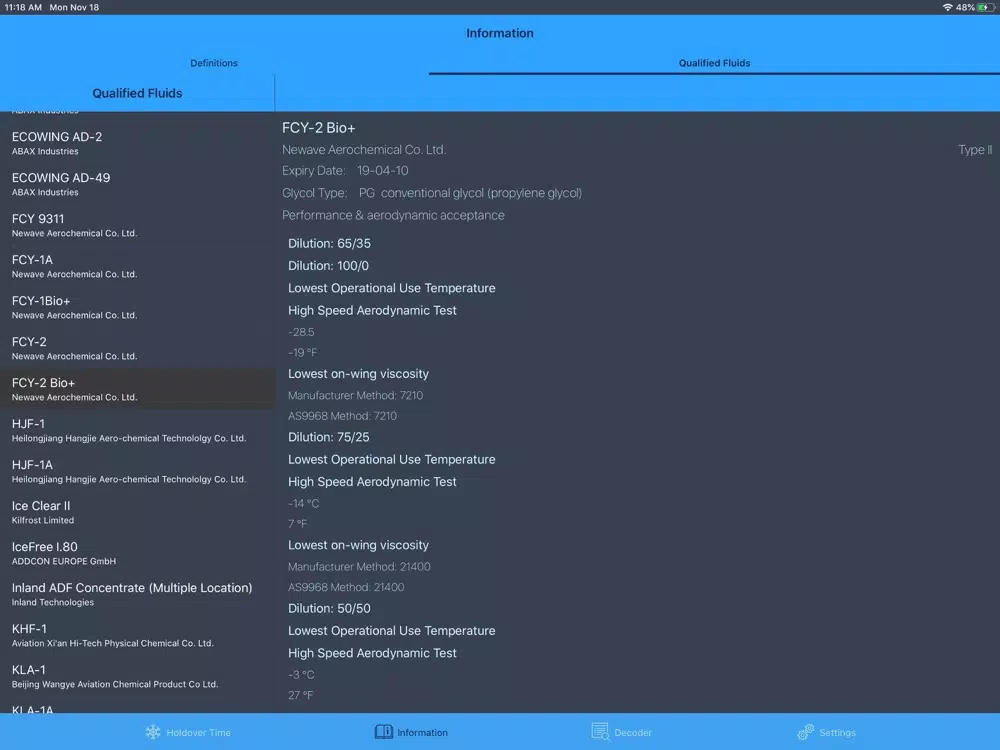Screen dimensions: 1000x750
Task: Select the Information tab label
Action: [422, 733]
